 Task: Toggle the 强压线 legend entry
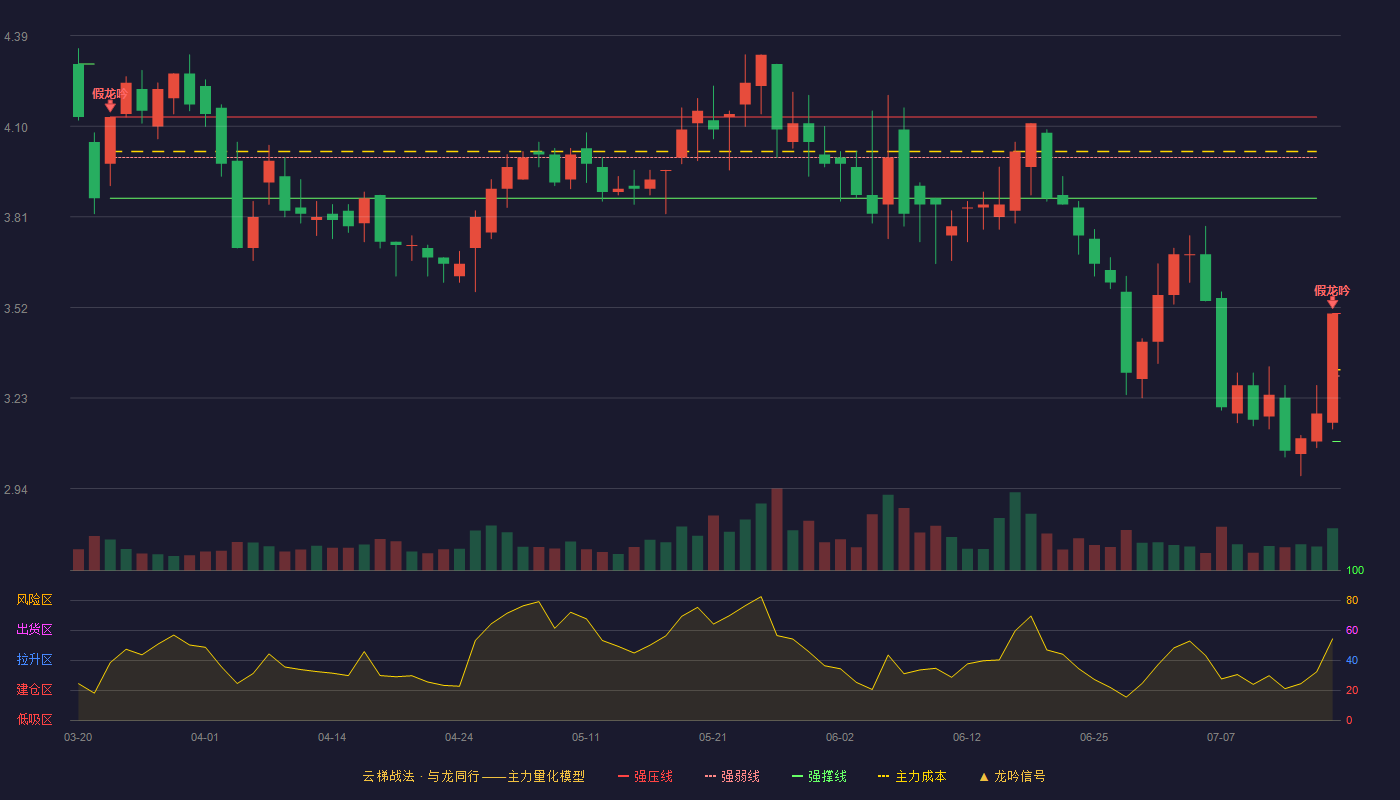tap(645, 776)
